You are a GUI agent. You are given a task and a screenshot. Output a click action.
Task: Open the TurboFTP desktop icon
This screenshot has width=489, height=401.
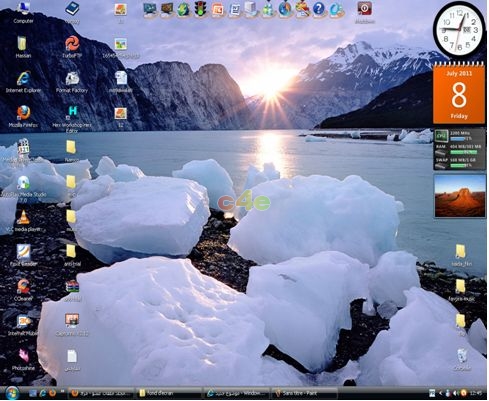(72, 47)
